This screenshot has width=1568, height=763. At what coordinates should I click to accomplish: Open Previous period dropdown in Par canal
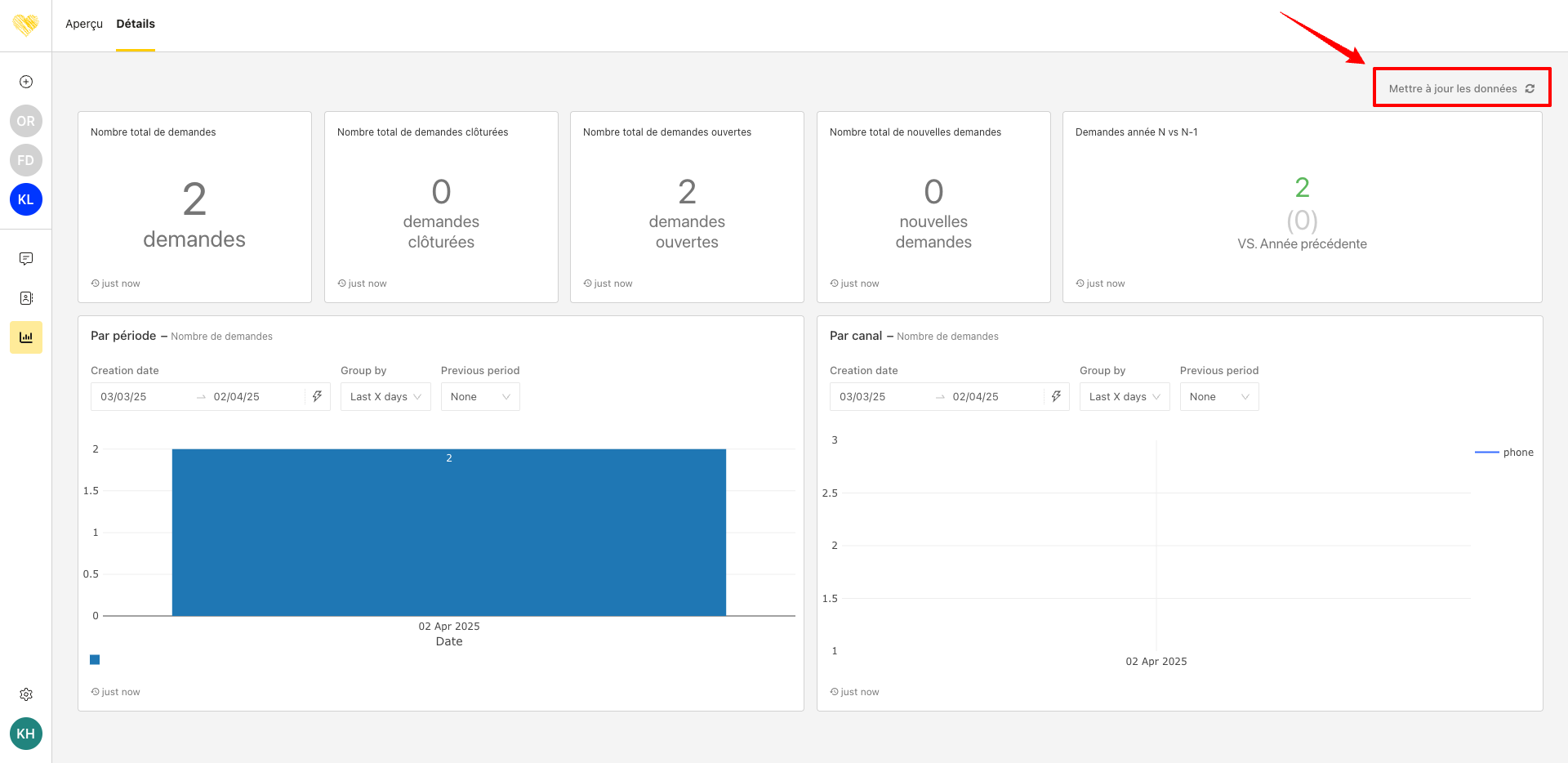click(1219, 397)
